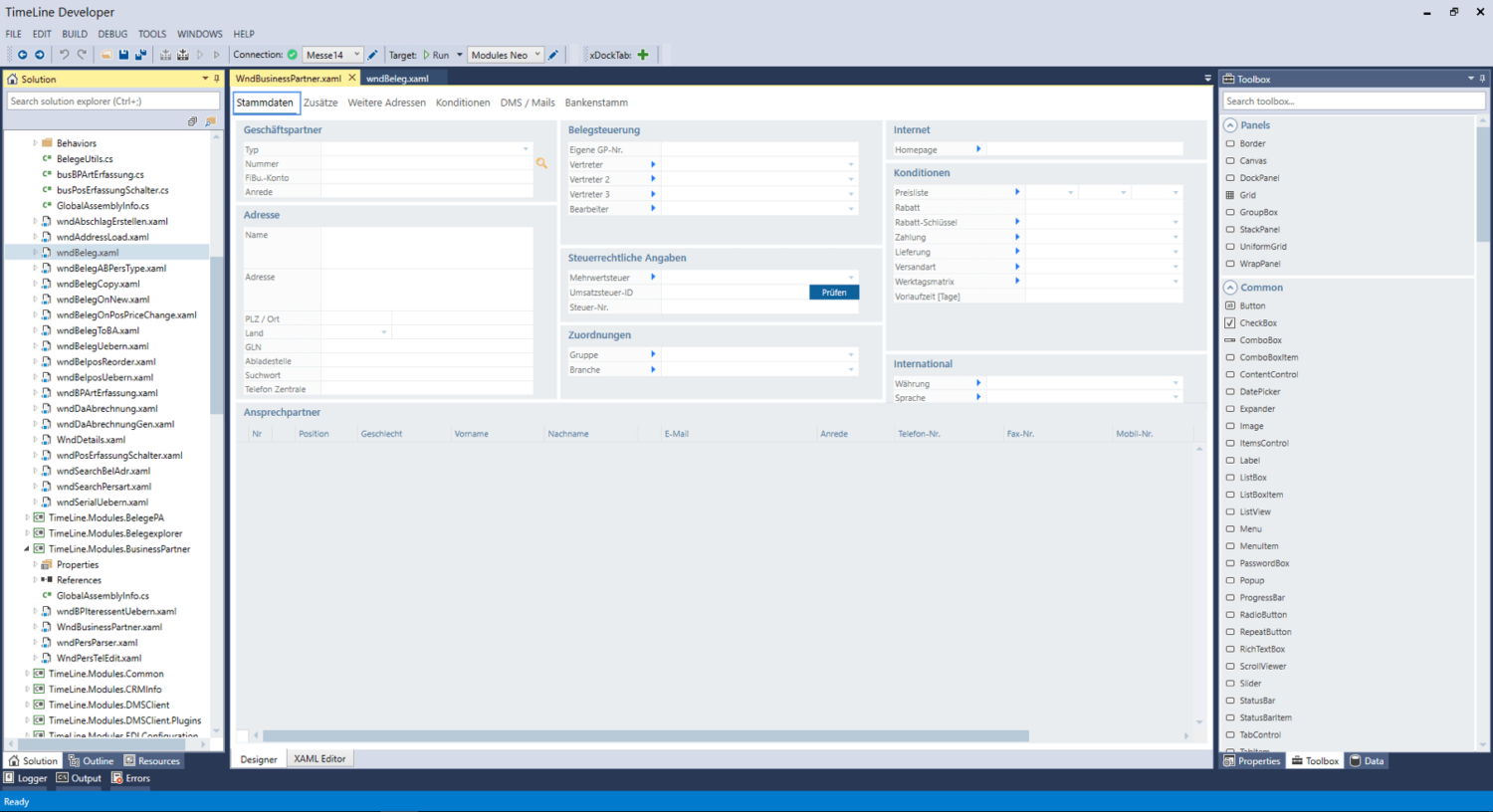Edit the connection using the pencil icon

click(372, 55)
